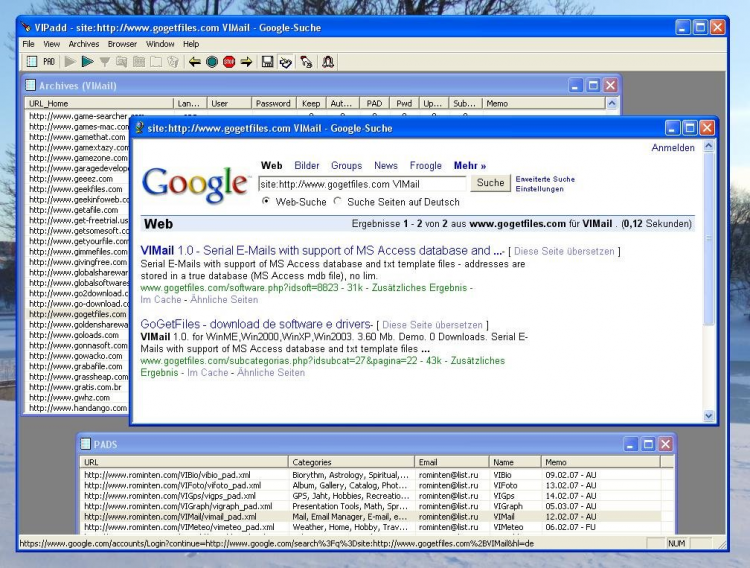Open the Archives menu
Viewport: 750px width, 568px height.
84,44
